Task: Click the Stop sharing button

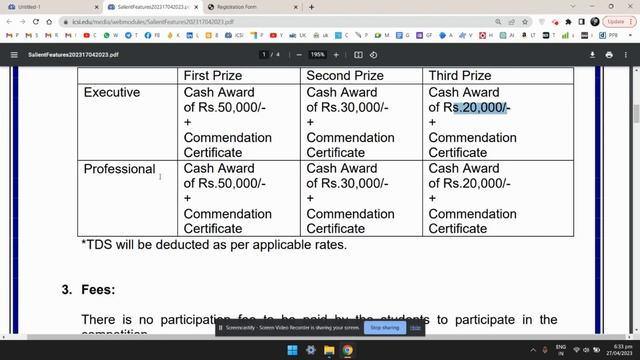Action: 384,328
